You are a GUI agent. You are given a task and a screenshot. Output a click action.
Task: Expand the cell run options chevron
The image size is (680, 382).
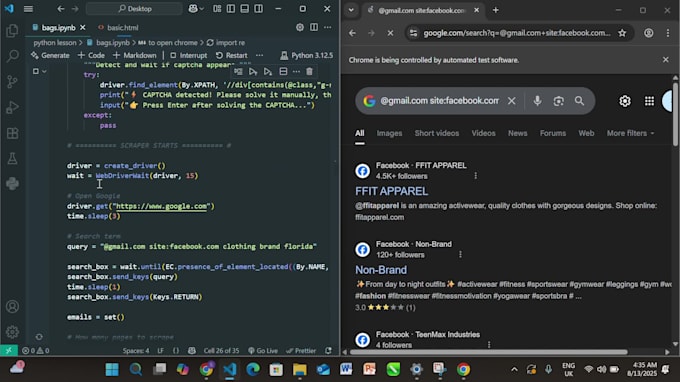tap(44, 71)
